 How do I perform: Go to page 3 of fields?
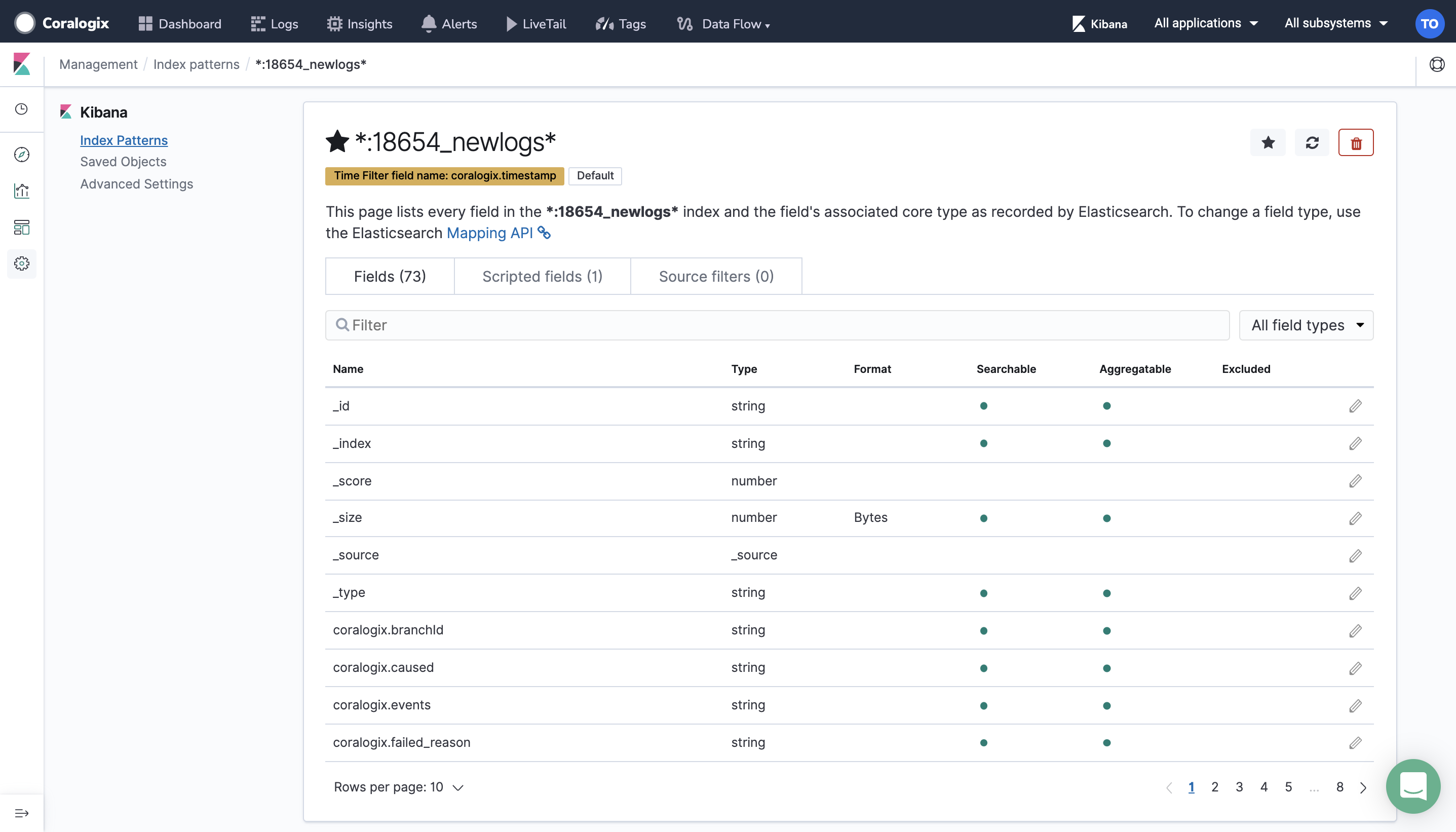[1240, 787]
